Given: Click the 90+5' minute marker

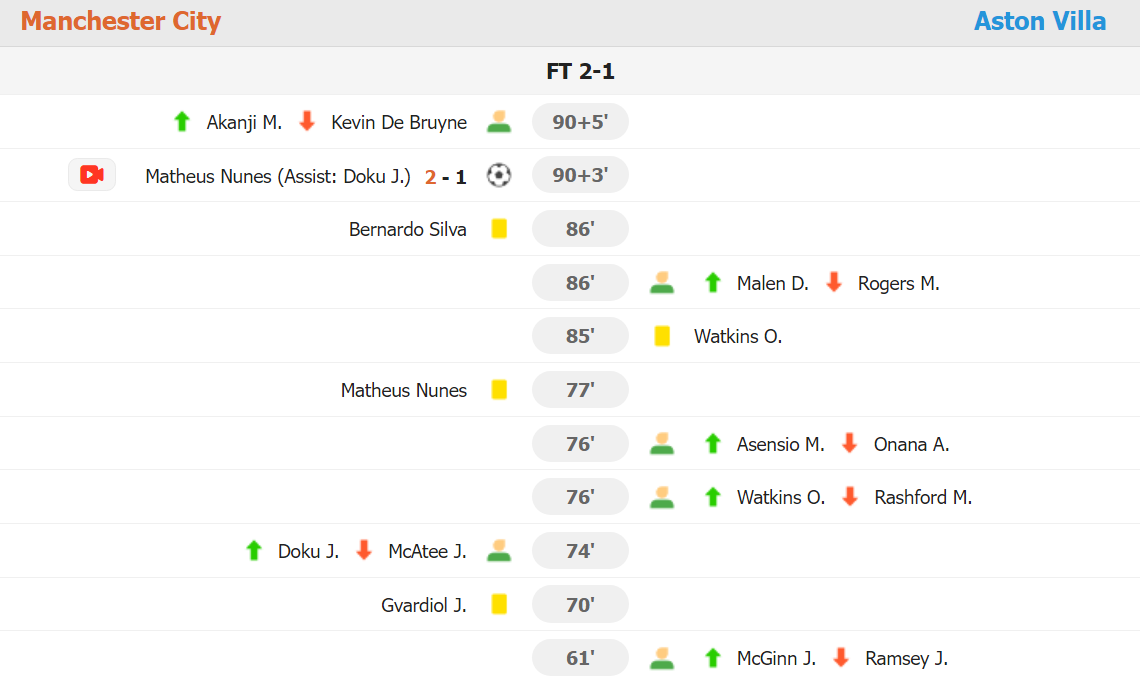Looking at the screenshot, I should click(x=580, y=122).
